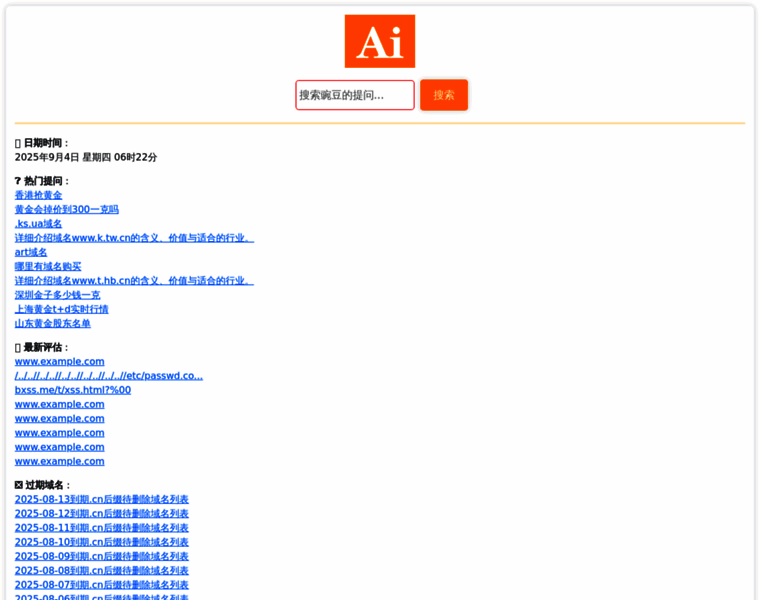760x600 pixels.
Task: Open the 山东黄金股东名单 link
Action: coord(52,323)
